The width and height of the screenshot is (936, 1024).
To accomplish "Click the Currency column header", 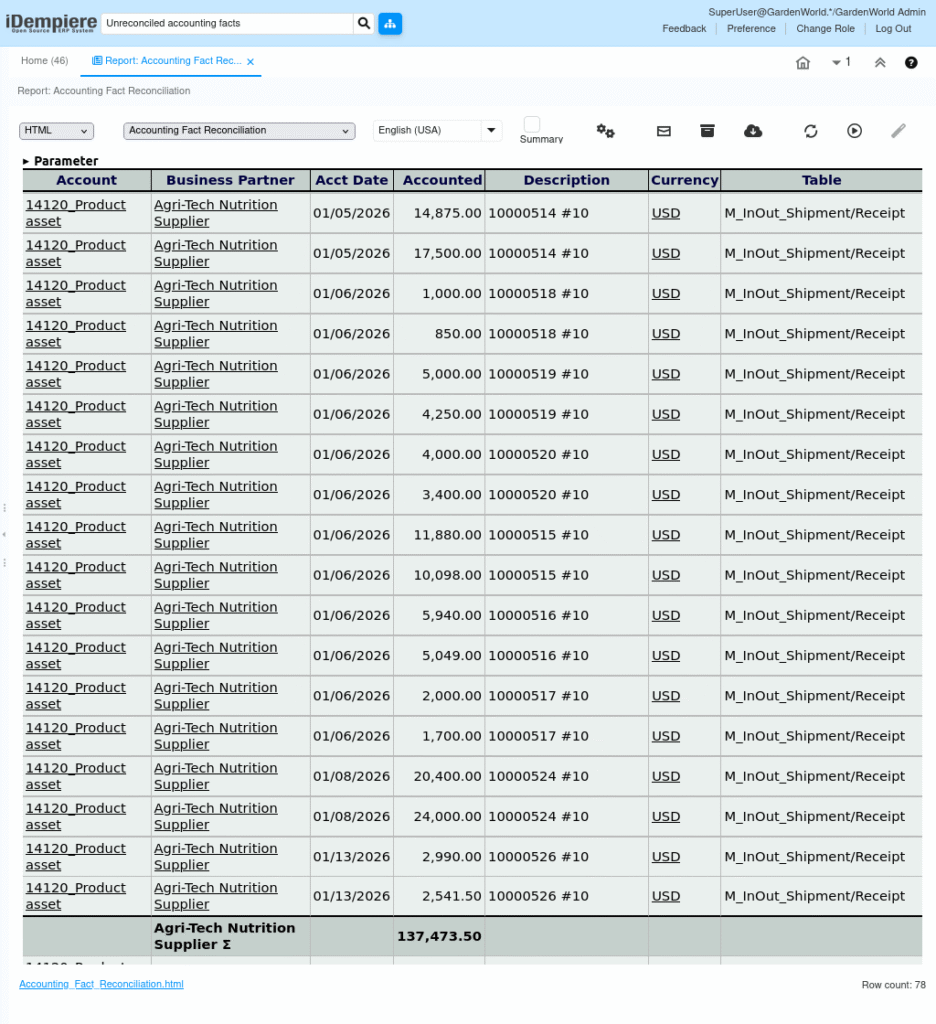I will 685,180.
